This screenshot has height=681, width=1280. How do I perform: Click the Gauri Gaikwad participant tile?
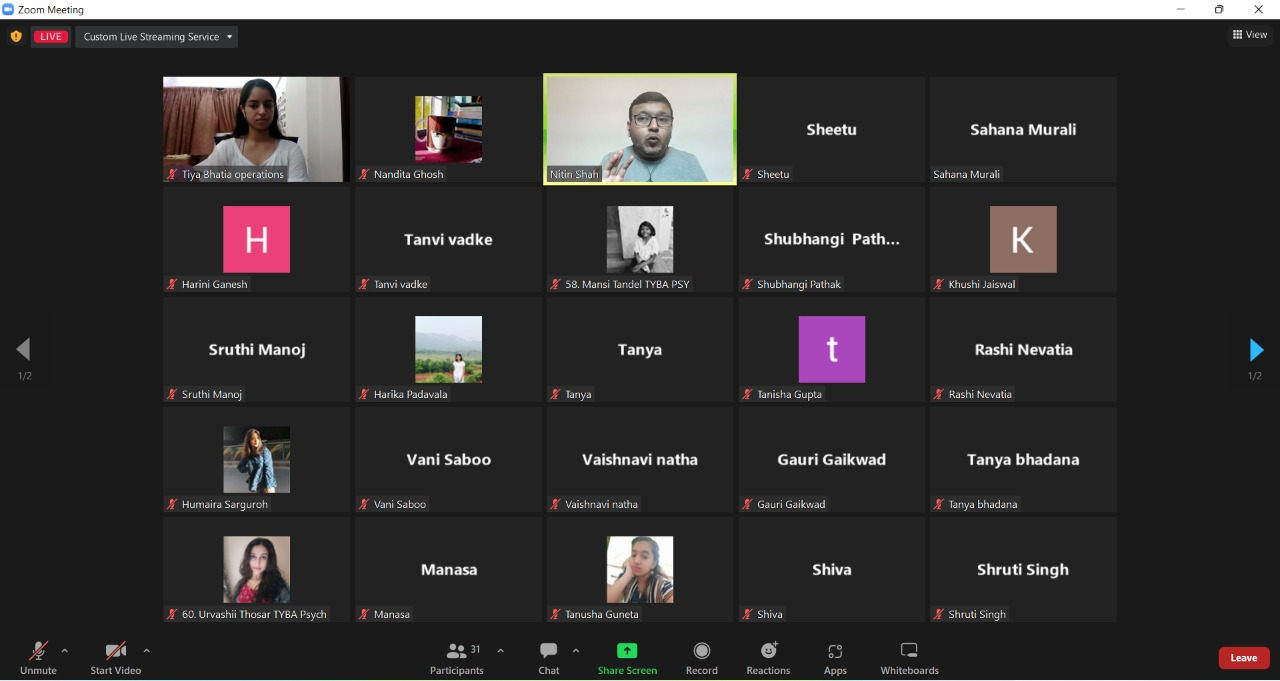[832, 460]
